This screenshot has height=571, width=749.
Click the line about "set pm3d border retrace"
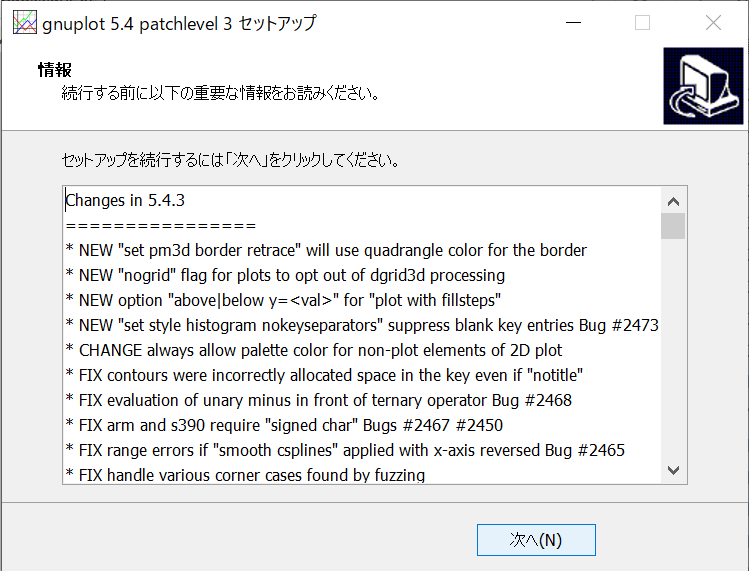[326, 250]
